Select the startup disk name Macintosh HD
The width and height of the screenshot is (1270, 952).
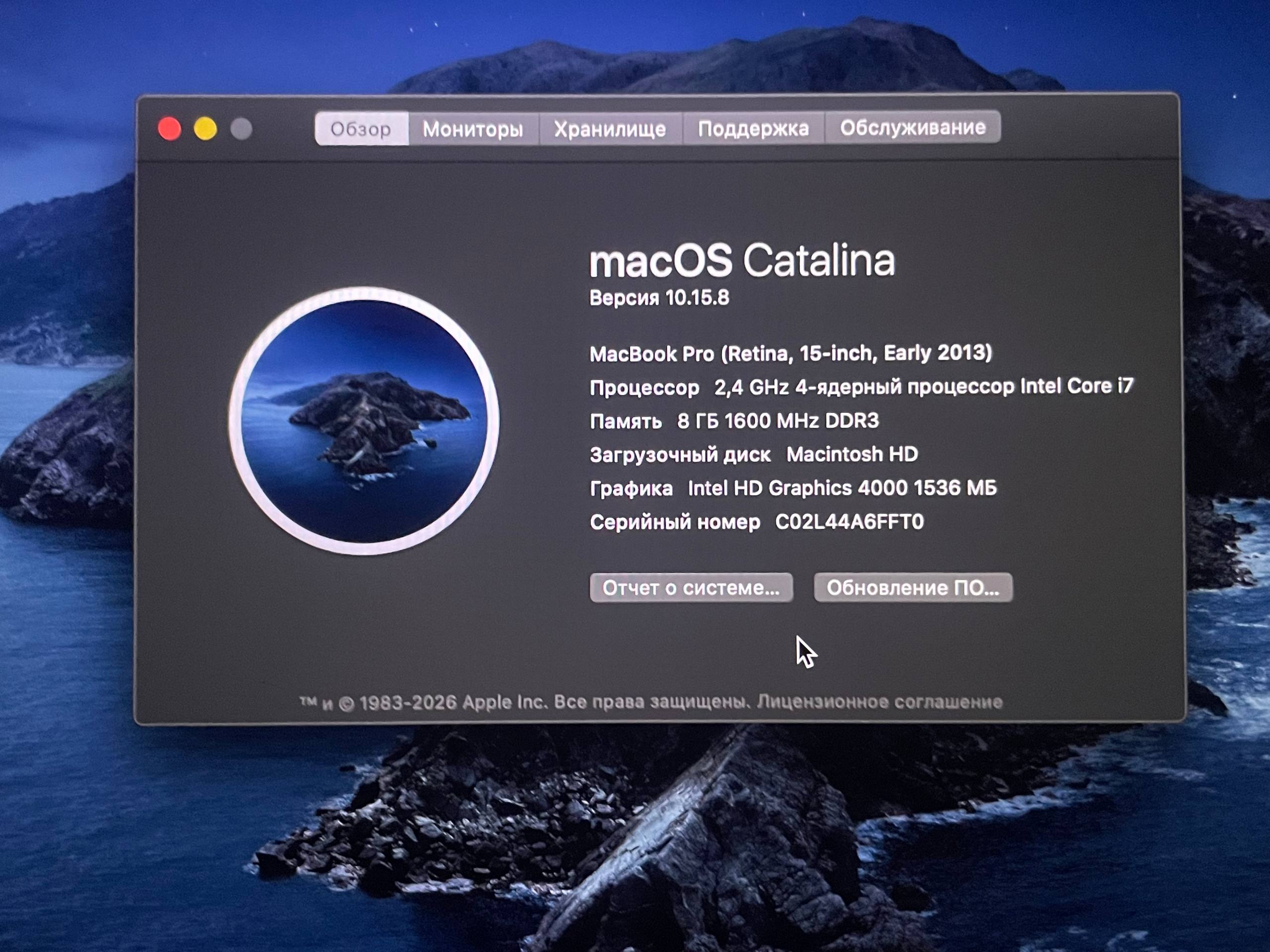tap(852, 455)
